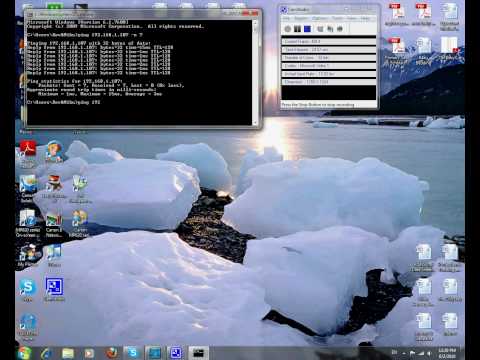Image resolution: width=480 pixels, height=360 pixels.
Task: Select the MX920 series On-screen Manual shortcut
Action: click(28, 223)
